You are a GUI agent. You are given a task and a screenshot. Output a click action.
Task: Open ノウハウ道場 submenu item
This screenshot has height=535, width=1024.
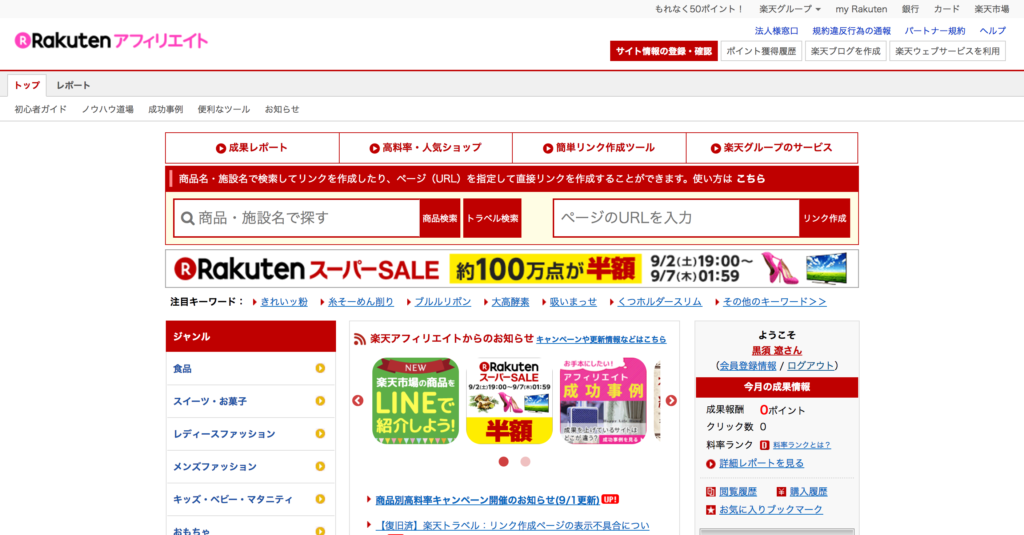pos(108,109)
